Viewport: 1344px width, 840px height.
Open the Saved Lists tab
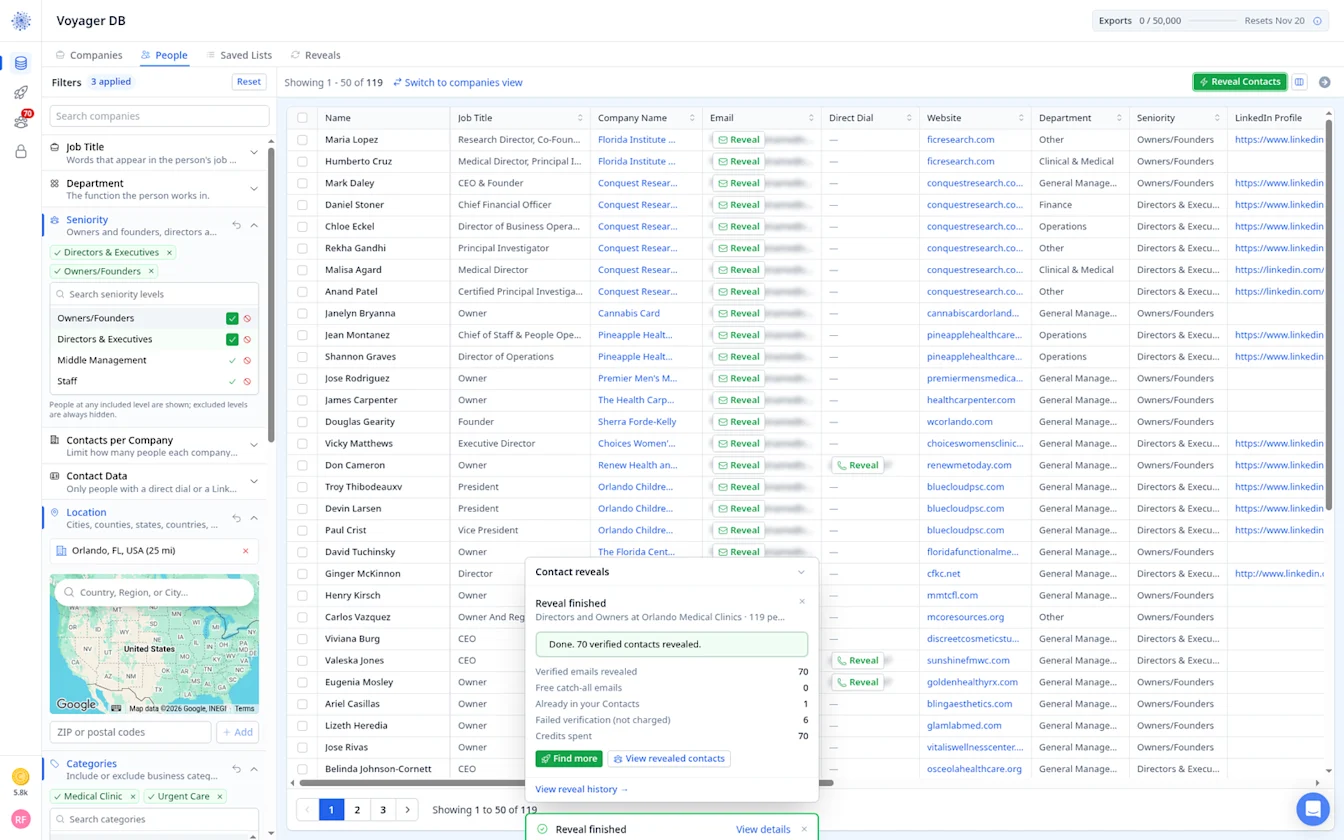(x=239, y=55)
